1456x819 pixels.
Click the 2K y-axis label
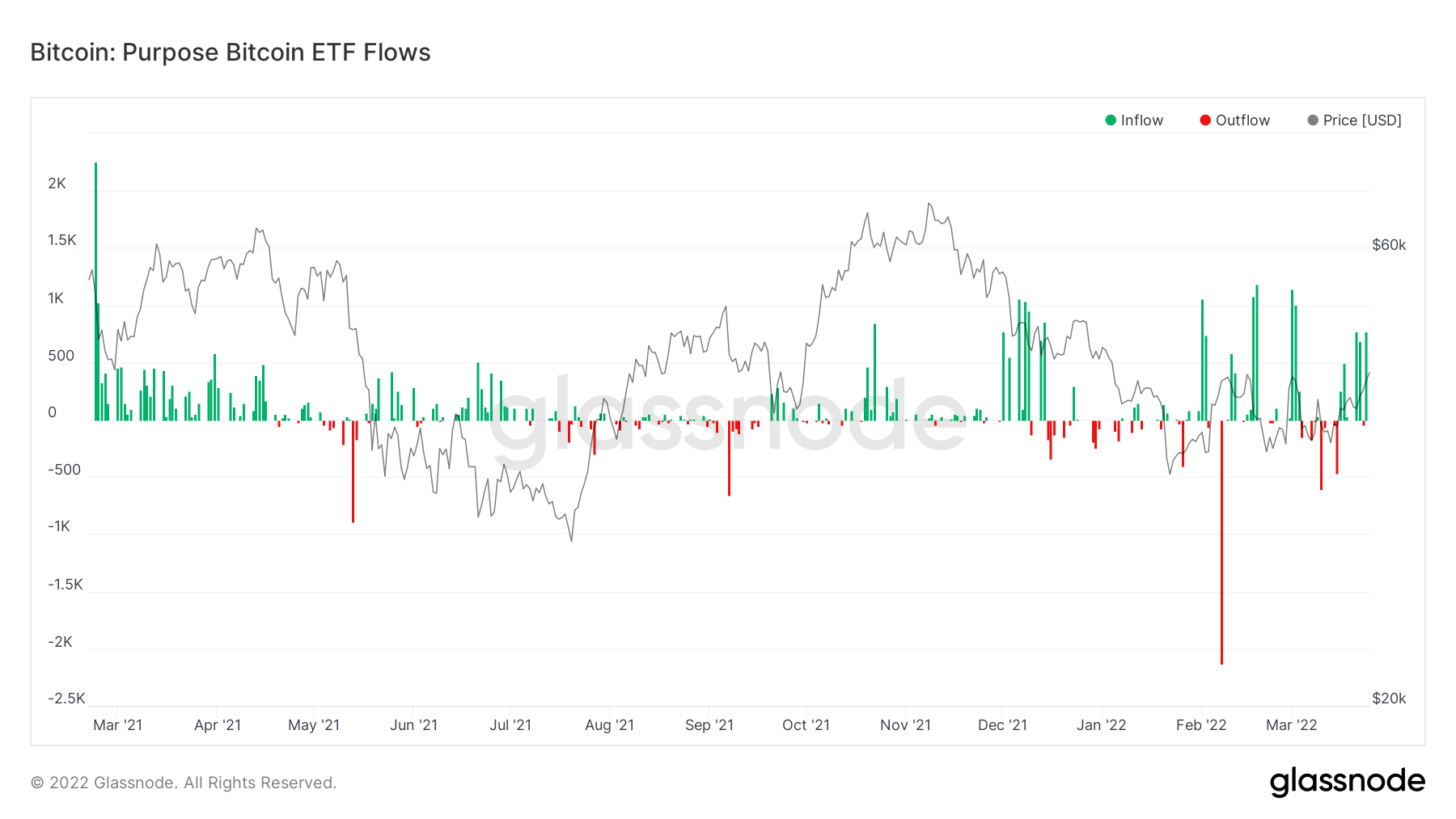click(x=57, y=184)
